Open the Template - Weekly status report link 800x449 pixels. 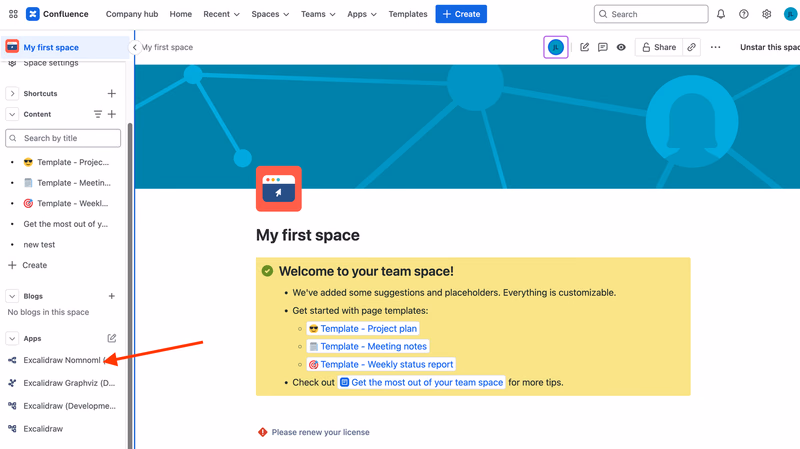point(381,364)
